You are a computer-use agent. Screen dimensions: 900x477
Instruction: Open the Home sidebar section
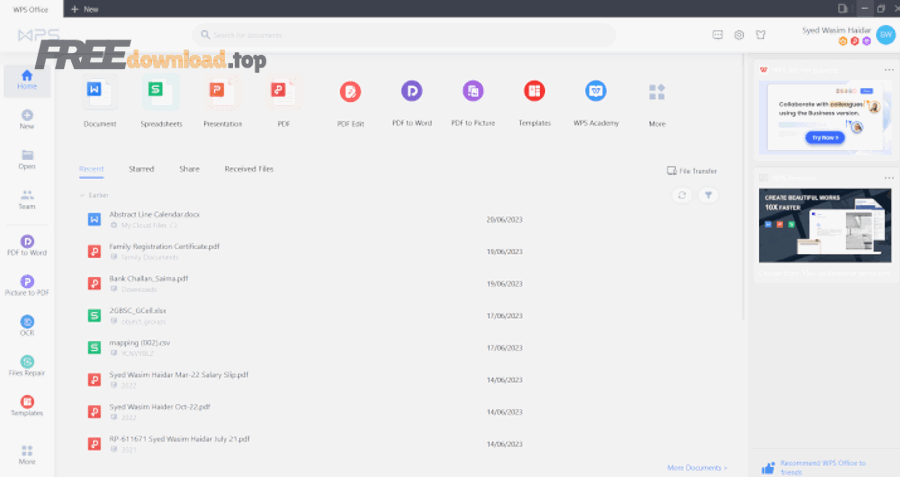26,80
